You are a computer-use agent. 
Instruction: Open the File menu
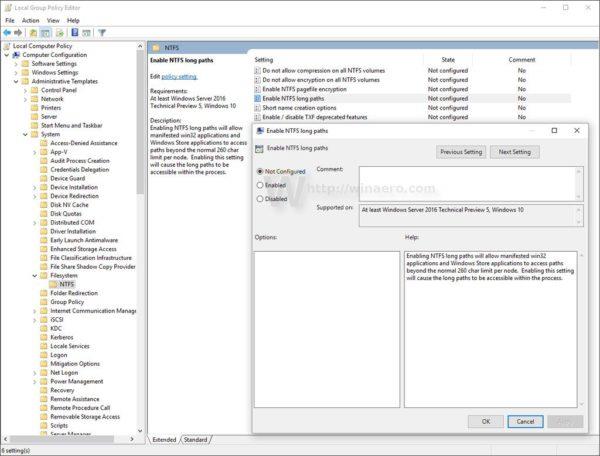[10, 20]
